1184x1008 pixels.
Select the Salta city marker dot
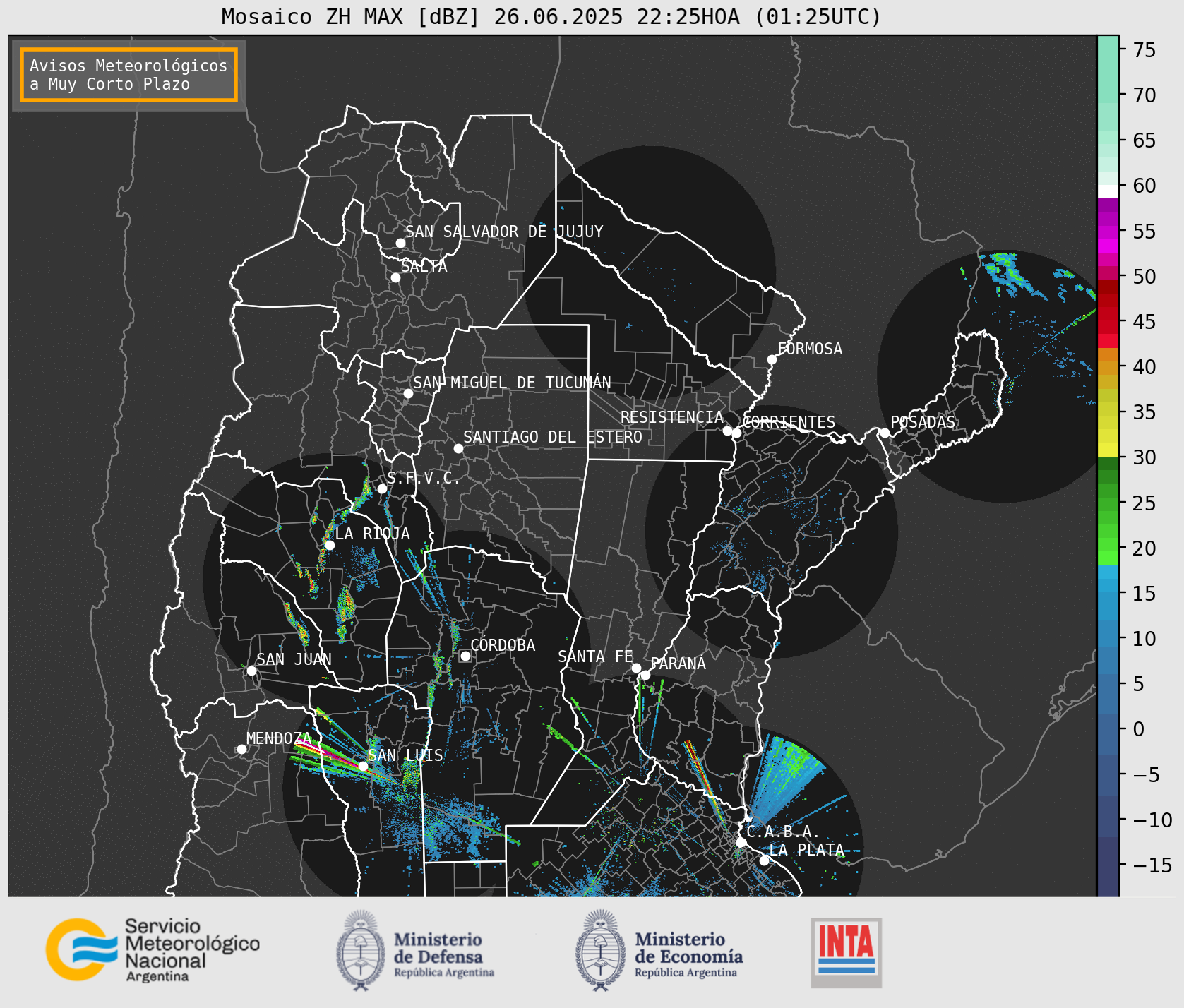pos(395,277)
